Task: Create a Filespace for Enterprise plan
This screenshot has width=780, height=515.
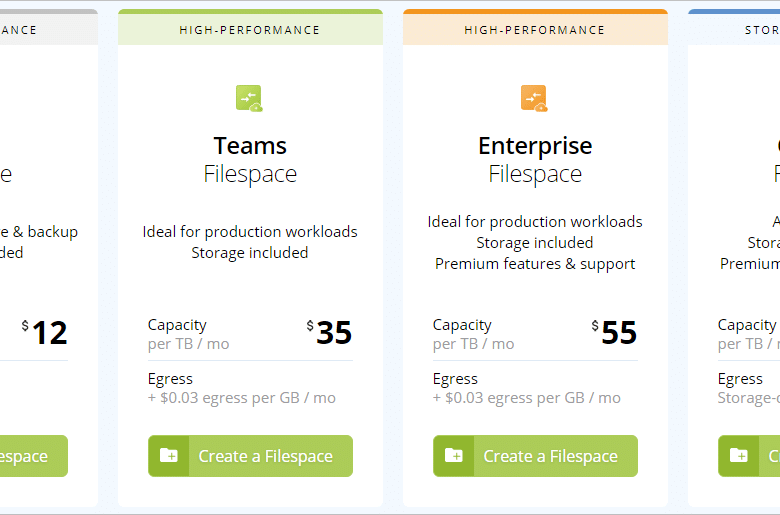Action: pos(535,456)
